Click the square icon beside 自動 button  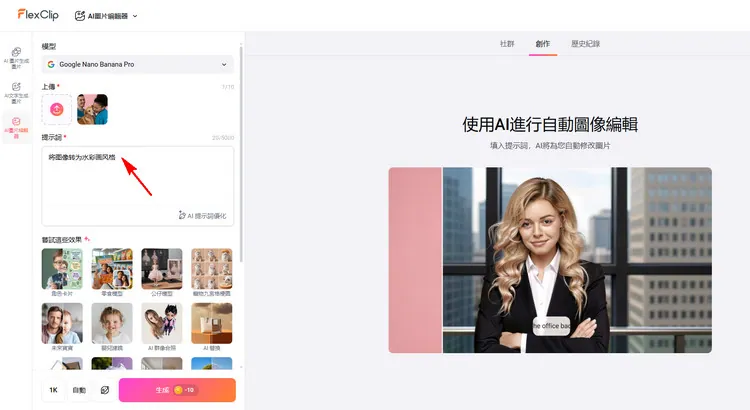105,390
